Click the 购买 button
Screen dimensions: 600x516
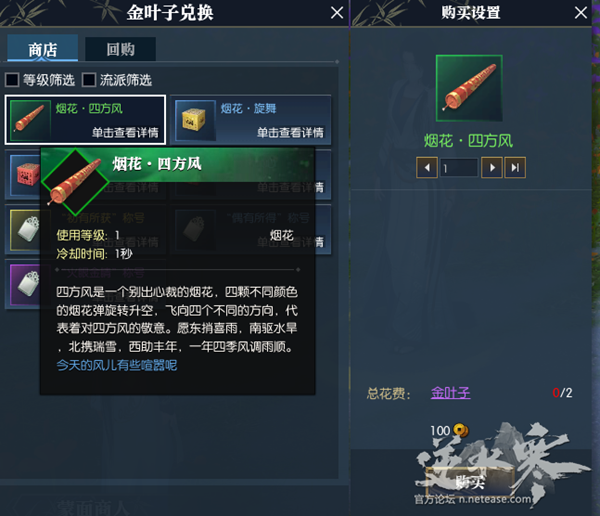[x=470, y=482]
